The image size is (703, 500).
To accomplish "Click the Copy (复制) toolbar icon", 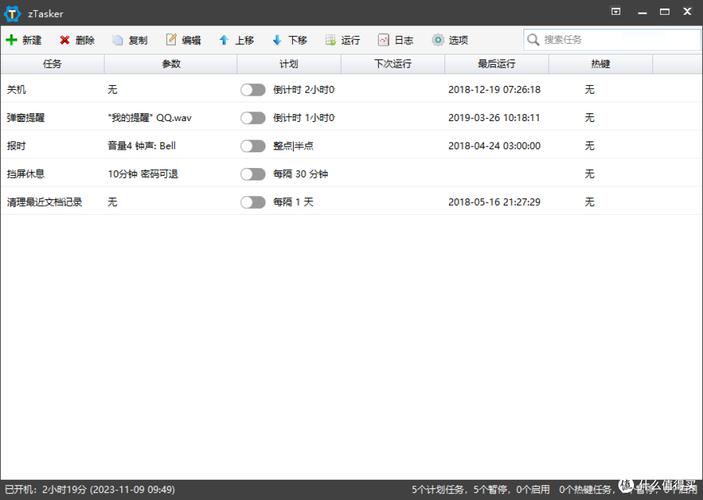I will click(117, 40).
